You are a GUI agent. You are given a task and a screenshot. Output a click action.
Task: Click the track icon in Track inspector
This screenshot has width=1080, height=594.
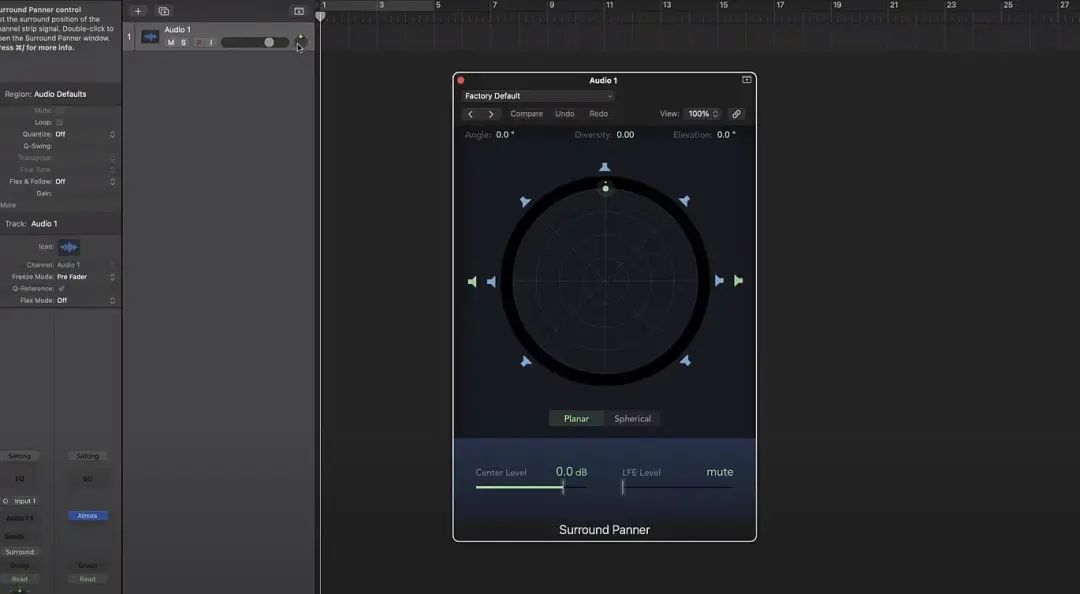coord(69,247)
